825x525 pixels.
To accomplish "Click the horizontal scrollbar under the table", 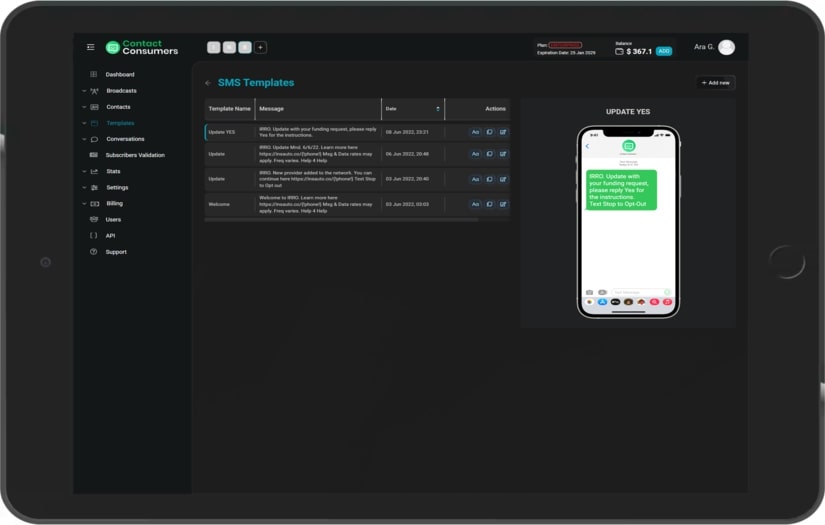I will tap(341, 220).
